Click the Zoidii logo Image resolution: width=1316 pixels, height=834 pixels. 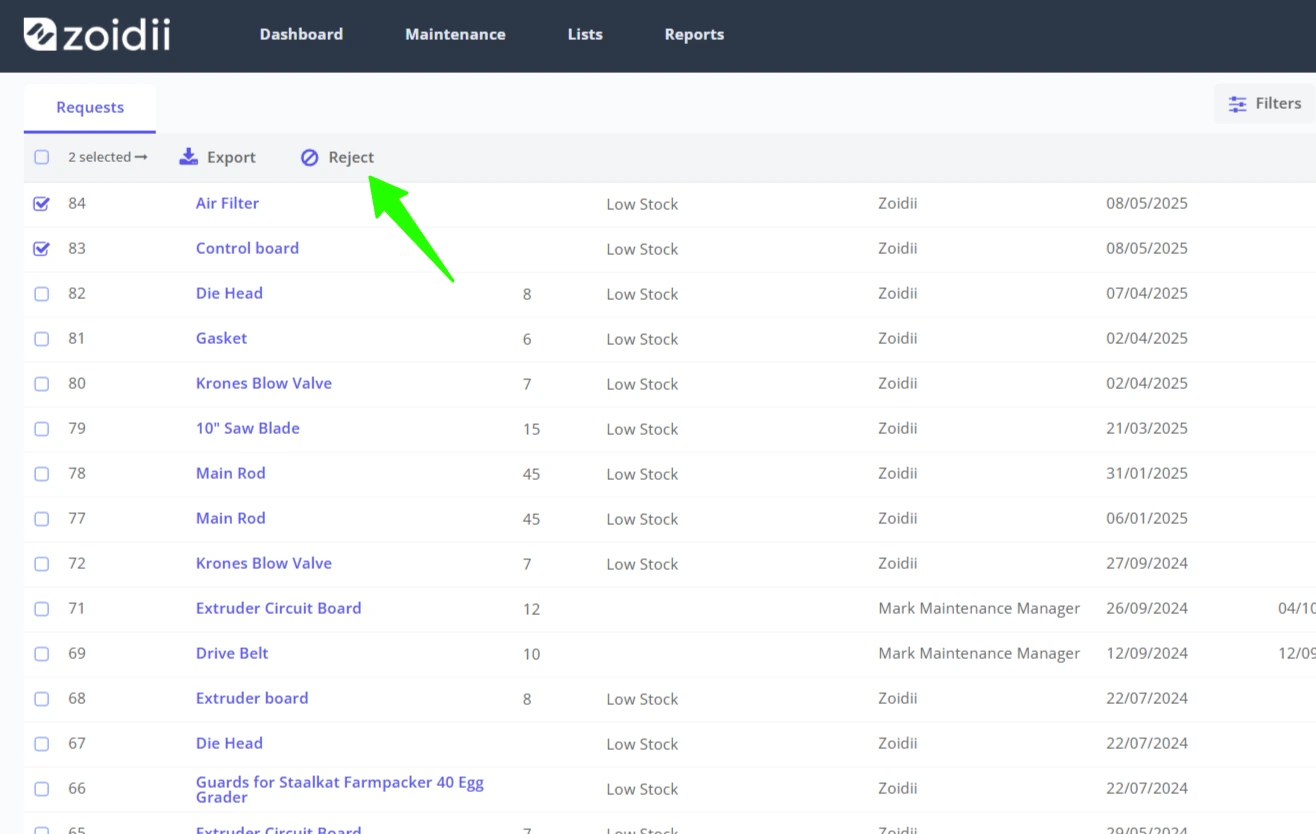point(97,34)
